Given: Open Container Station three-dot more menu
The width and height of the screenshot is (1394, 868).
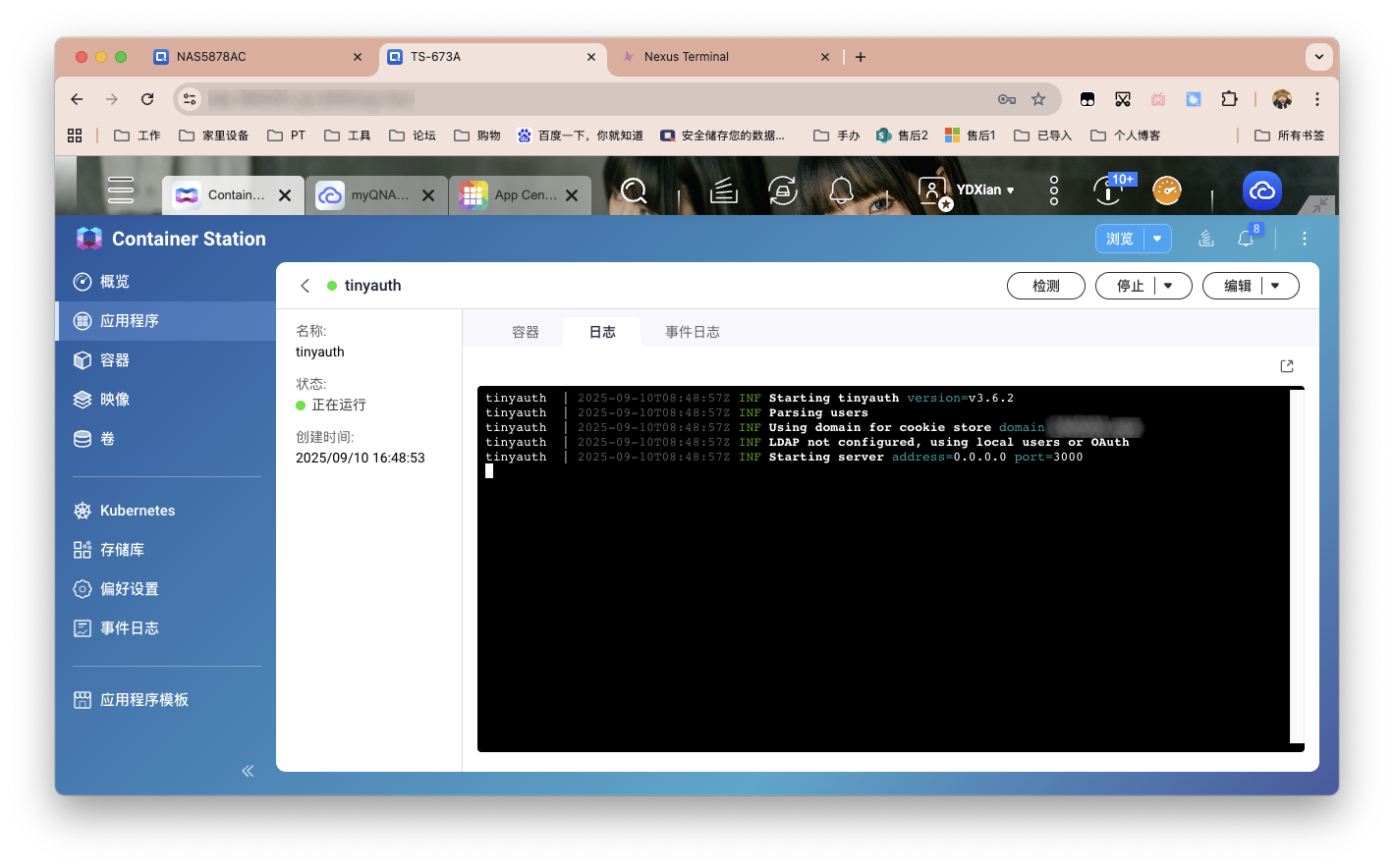Looking at the screenshot, I should click(1305, 239).
